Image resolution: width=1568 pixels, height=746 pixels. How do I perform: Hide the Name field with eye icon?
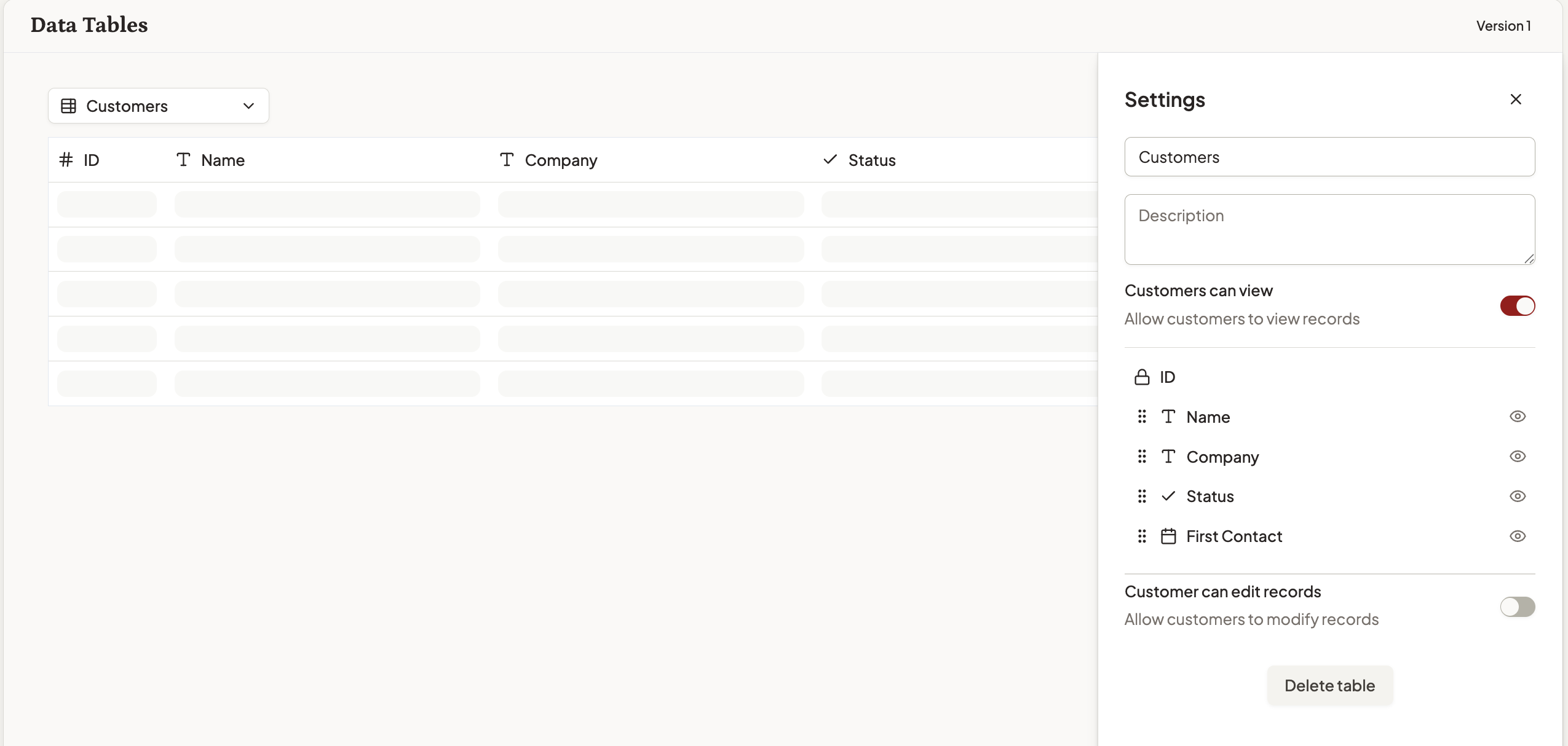1517,417
